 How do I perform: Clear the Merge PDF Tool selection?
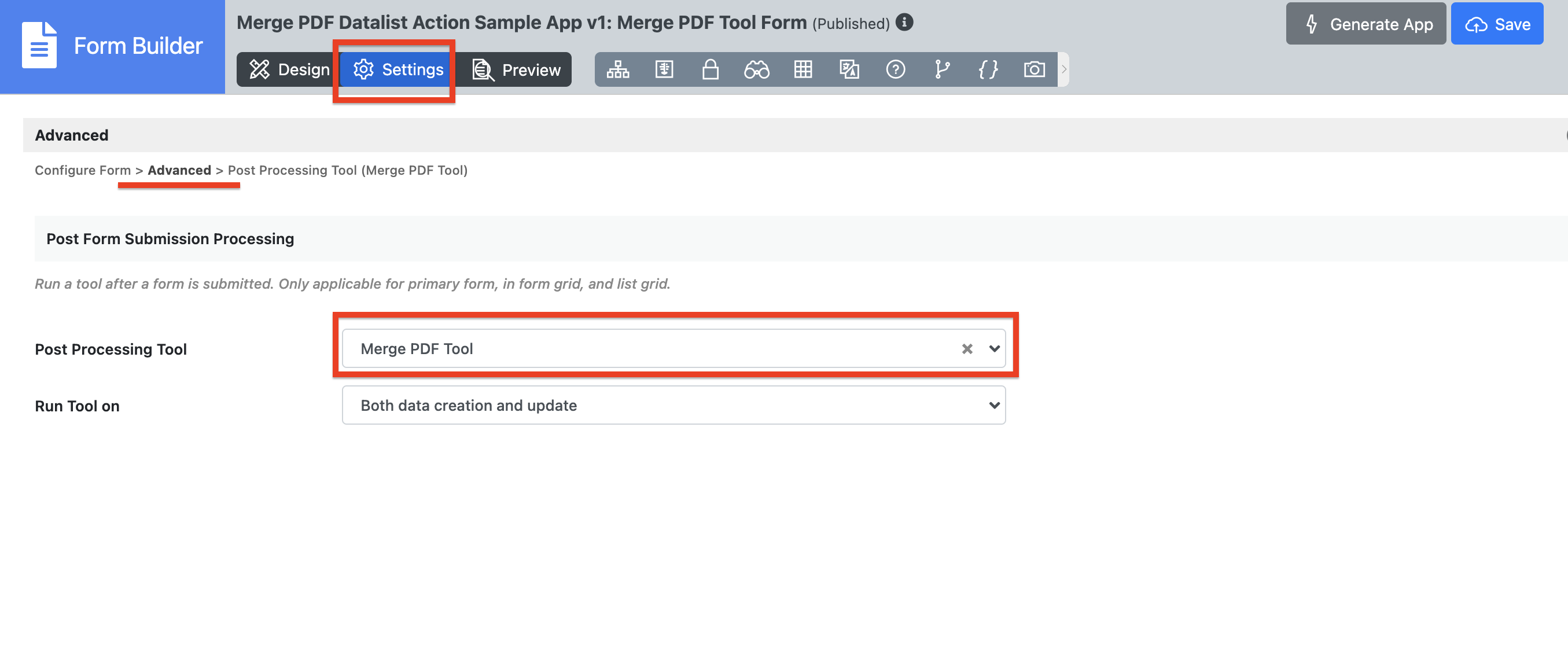(967, 349)
